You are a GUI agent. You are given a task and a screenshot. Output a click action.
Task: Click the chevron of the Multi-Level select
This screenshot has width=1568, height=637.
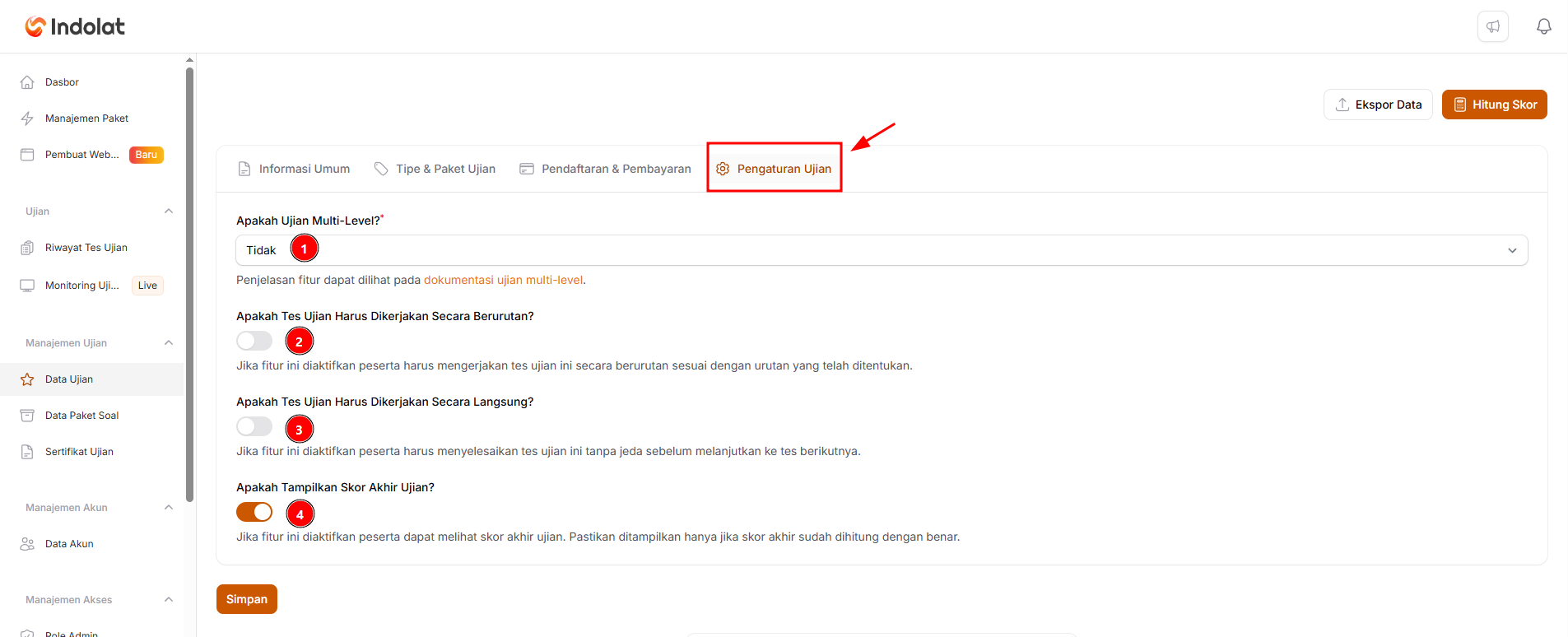[1512, 250]
